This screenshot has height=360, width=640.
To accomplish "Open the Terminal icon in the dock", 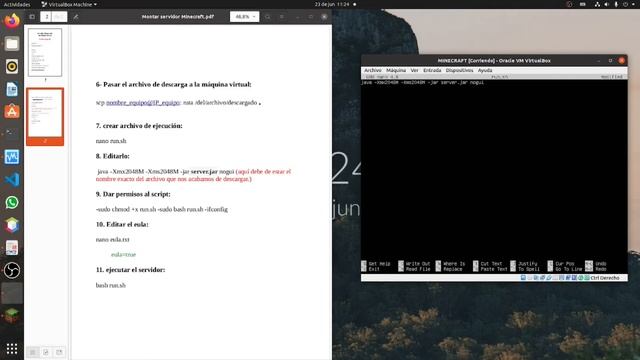I will [x=12, y=134].
